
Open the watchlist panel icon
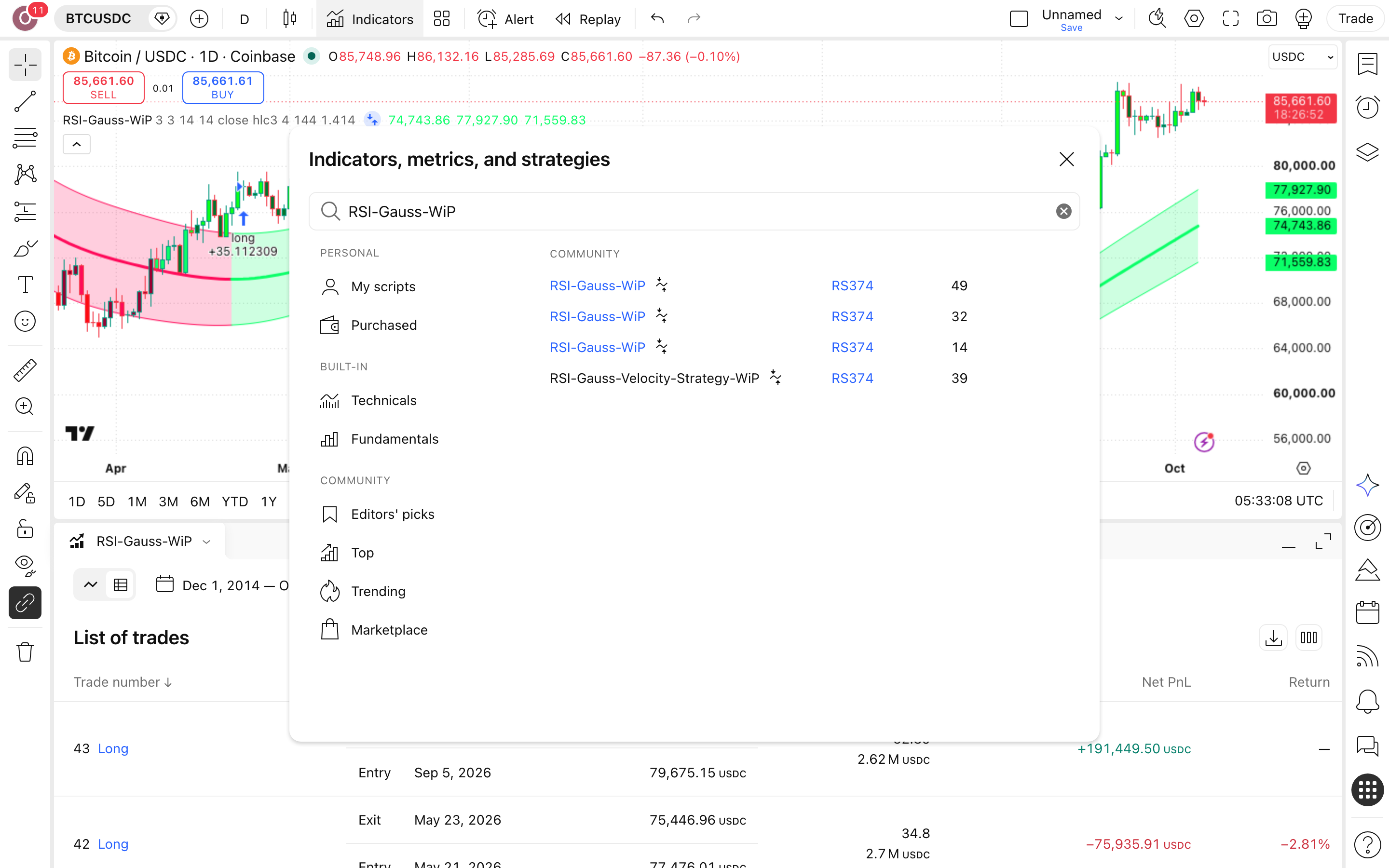pos(1368,64)
